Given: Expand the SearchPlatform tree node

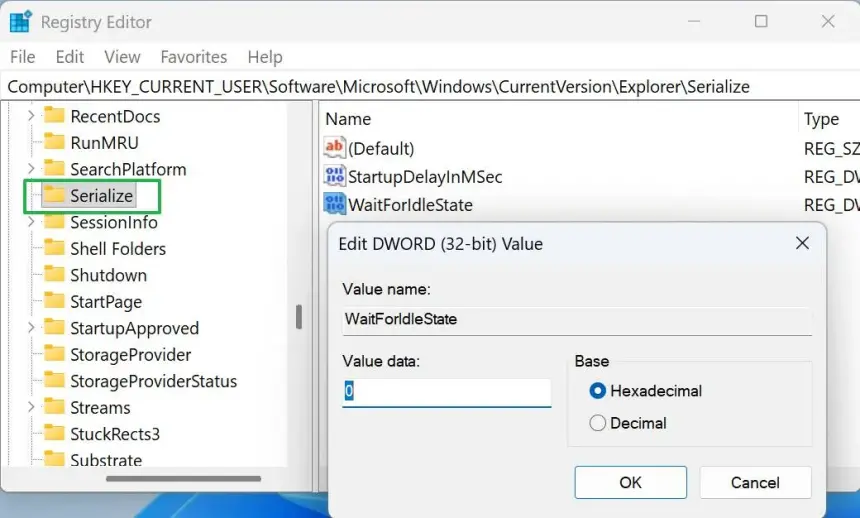Looking at the screenshot, I should pyautogui.click(x=31, y=169).
